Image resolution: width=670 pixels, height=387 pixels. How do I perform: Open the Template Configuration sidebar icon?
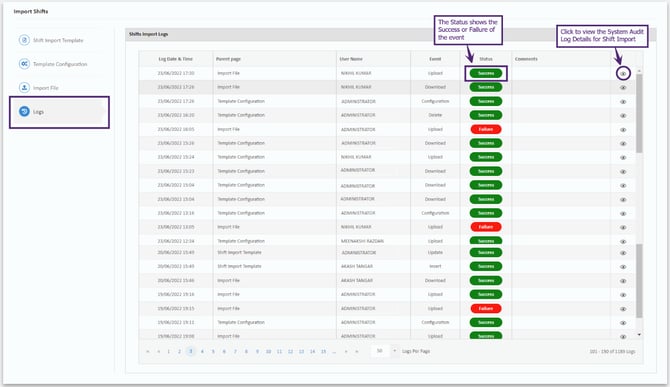tap(24, 64)
